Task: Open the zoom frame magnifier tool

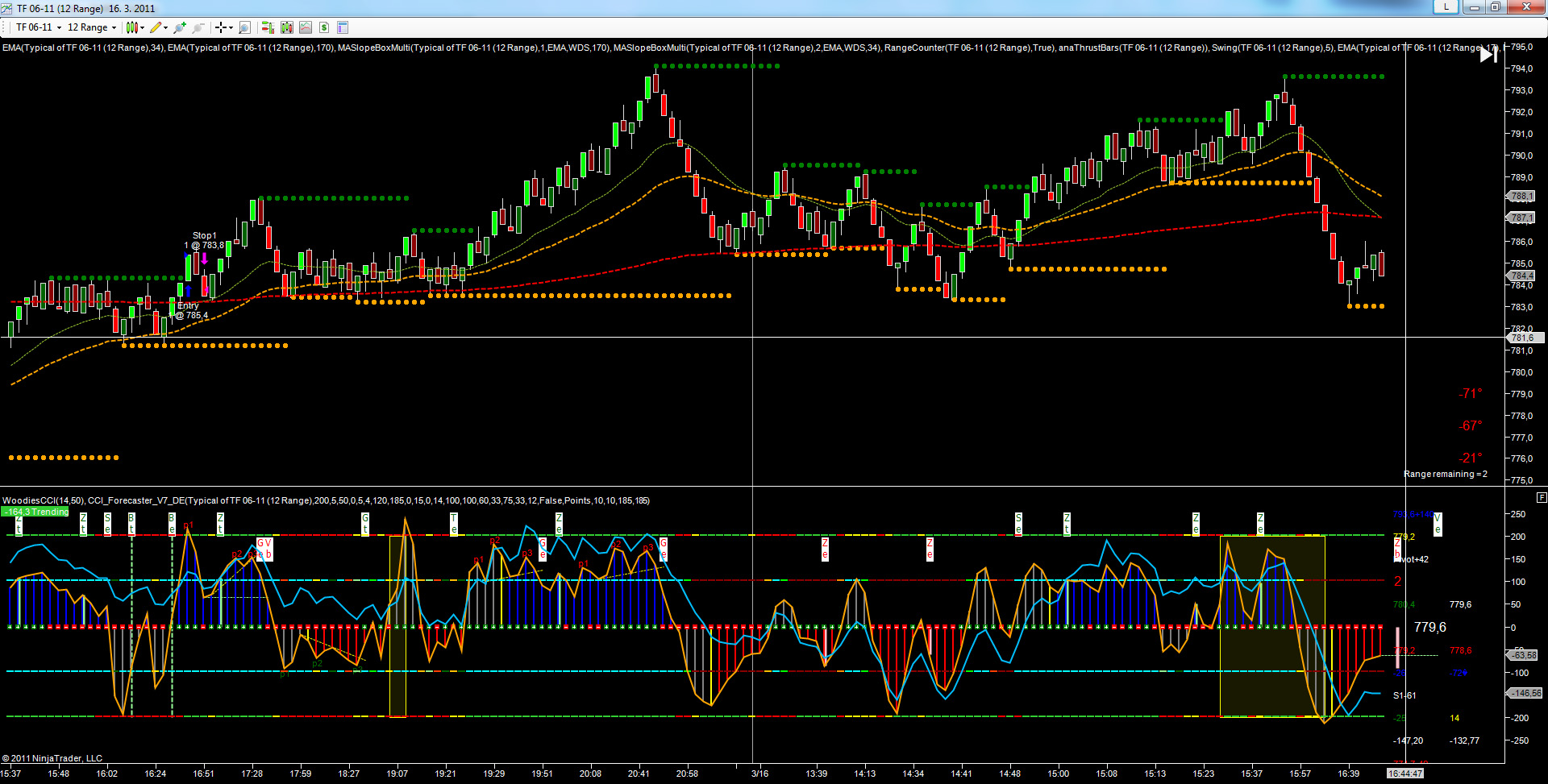Action: (245, 27)
